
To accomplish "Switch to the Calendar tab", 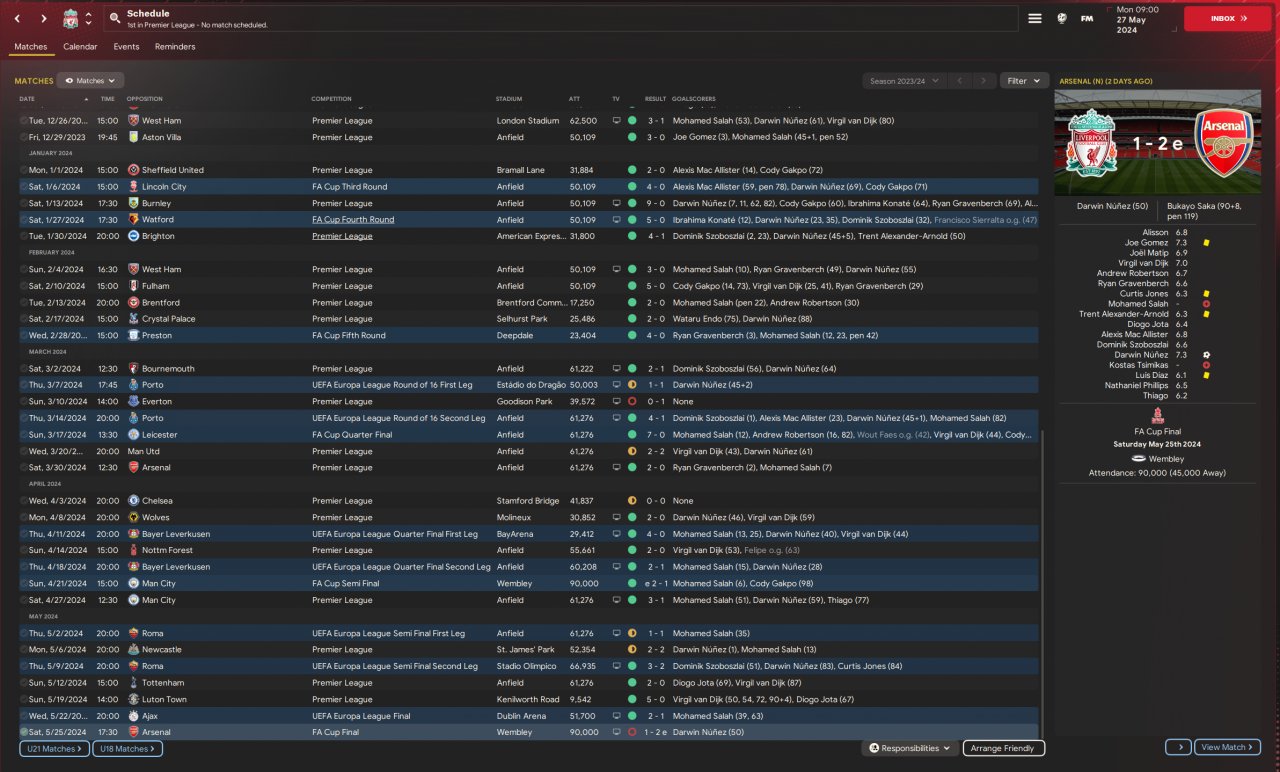I will [80, 47].
